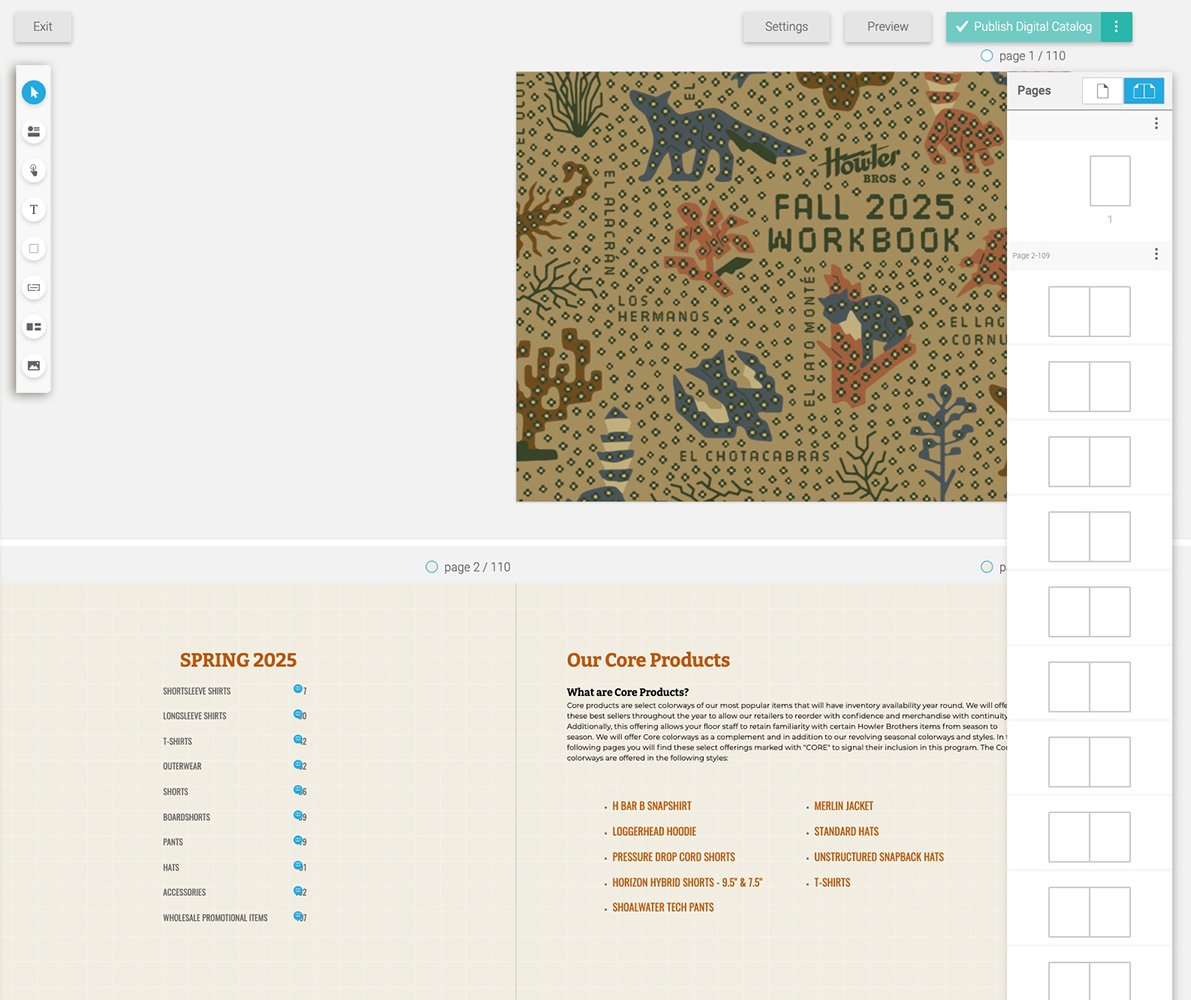Click the Exit button

point(43,27)
